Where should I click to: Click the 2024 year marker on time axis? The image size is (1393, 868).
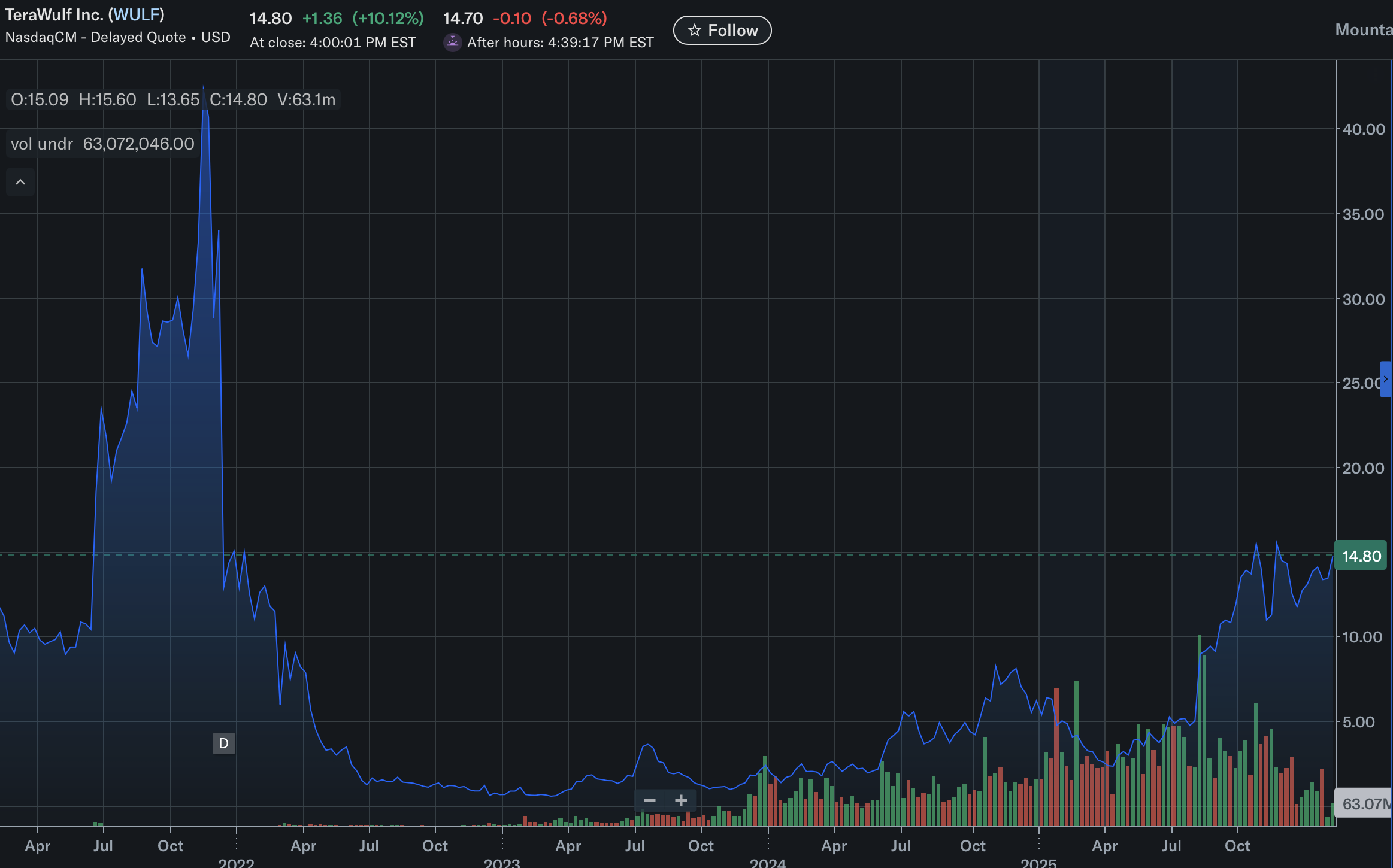768,862
